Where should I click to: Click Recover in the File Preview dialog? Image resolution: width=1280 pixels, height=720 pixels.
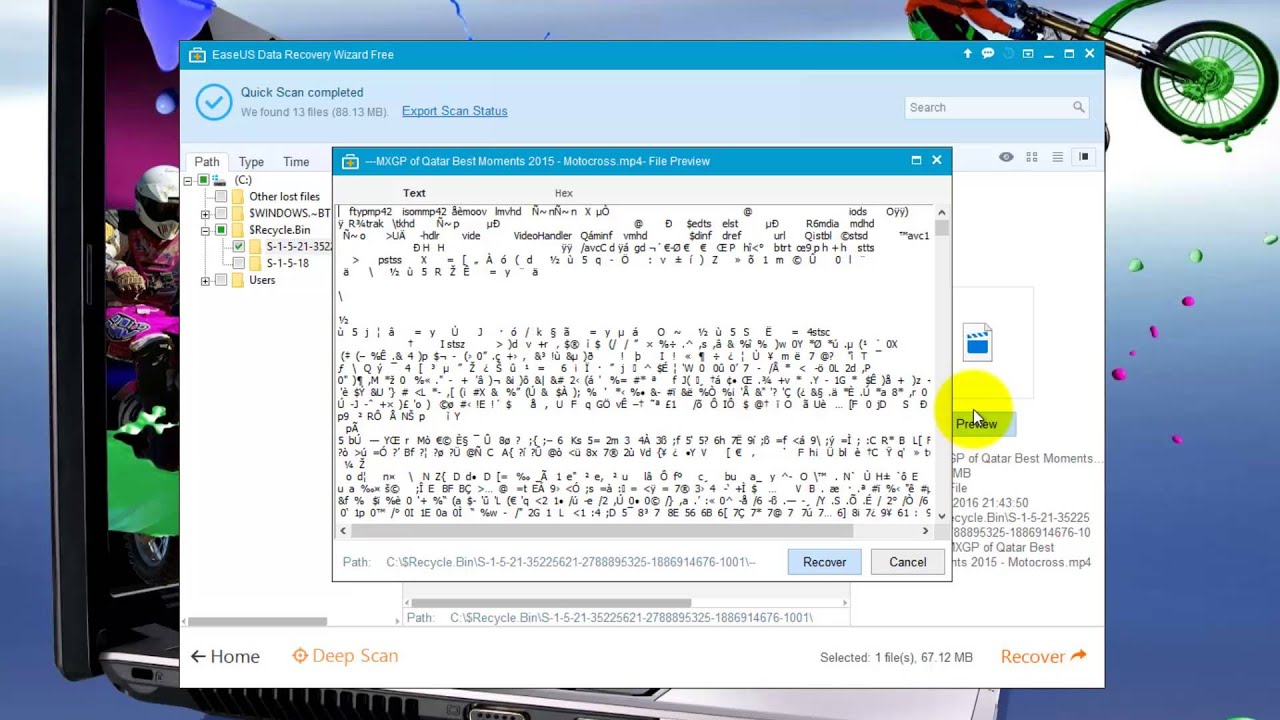(825, 562)
